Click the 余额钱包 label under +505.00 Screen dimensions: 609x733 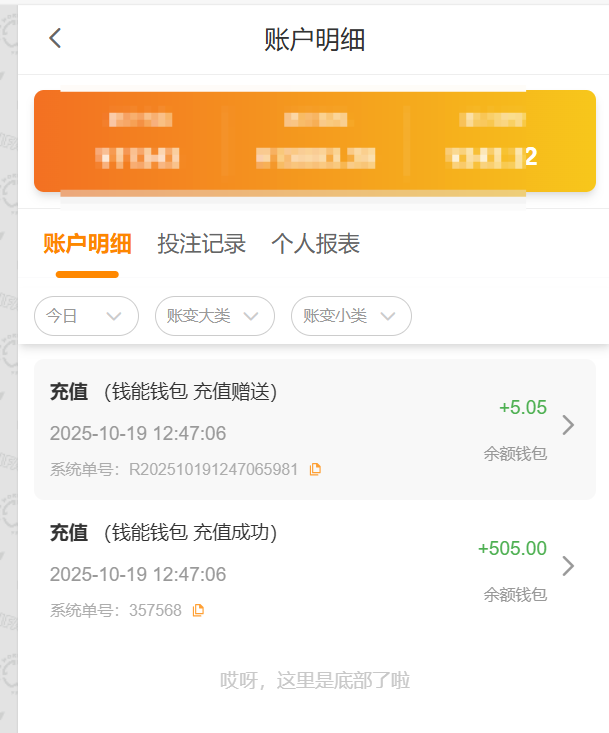pos(515,594)
